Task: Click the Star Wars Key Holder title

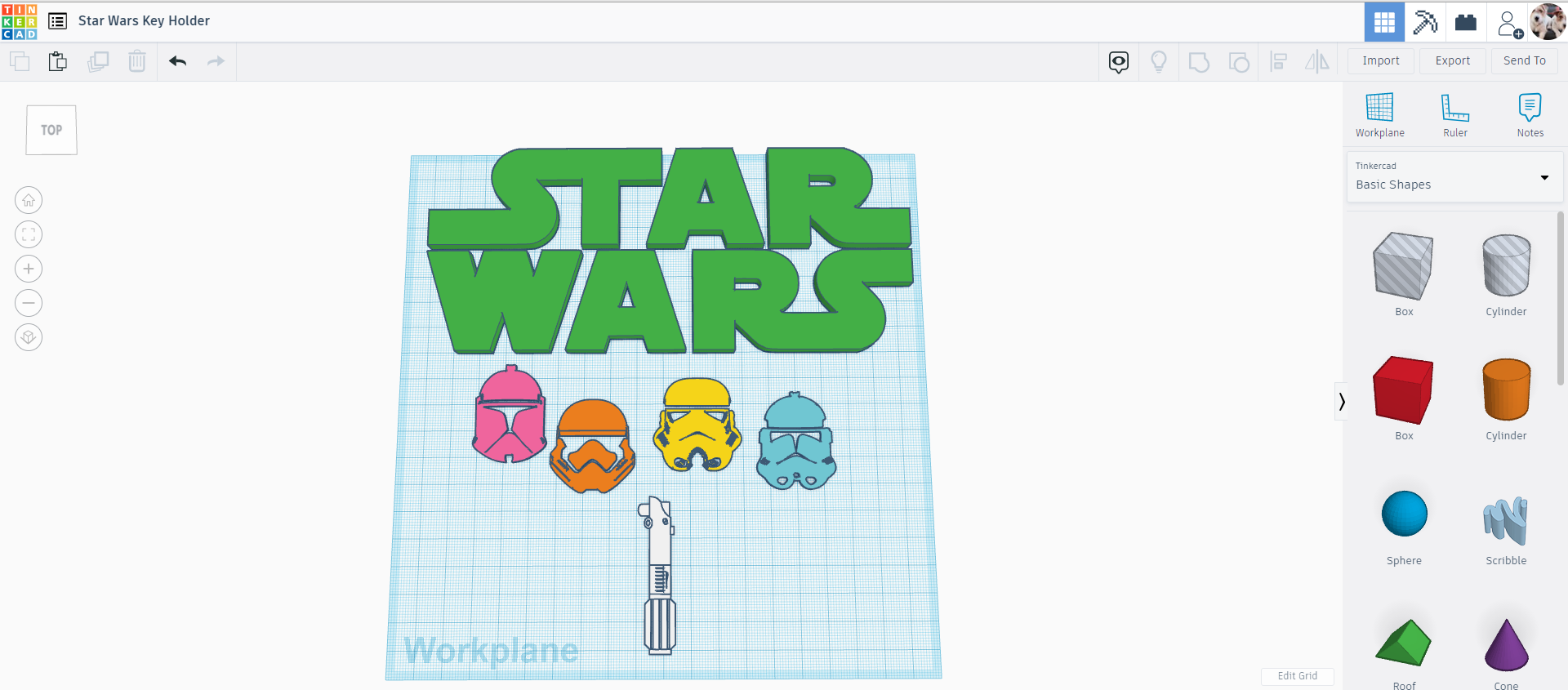Action: 144,21
